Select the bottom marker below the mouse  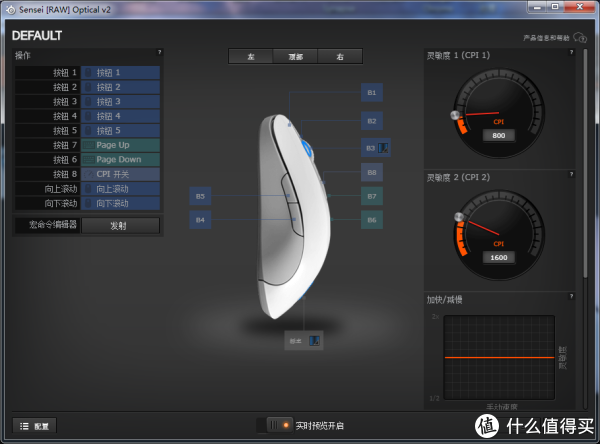(304, 341)
